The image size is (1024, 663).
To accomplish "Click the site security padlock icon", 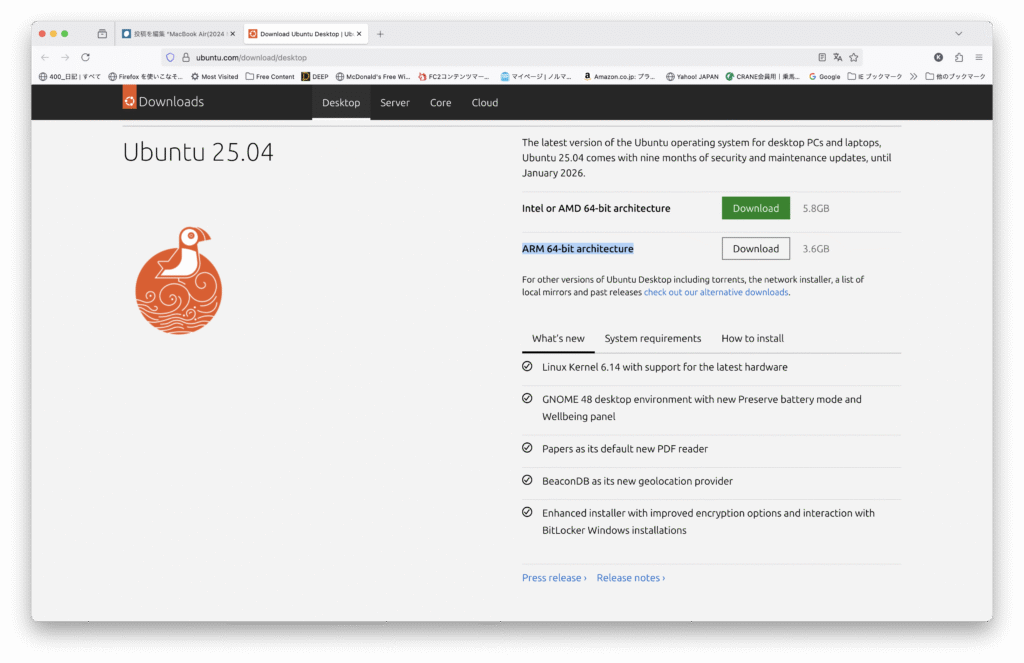I will pos(185,57).
